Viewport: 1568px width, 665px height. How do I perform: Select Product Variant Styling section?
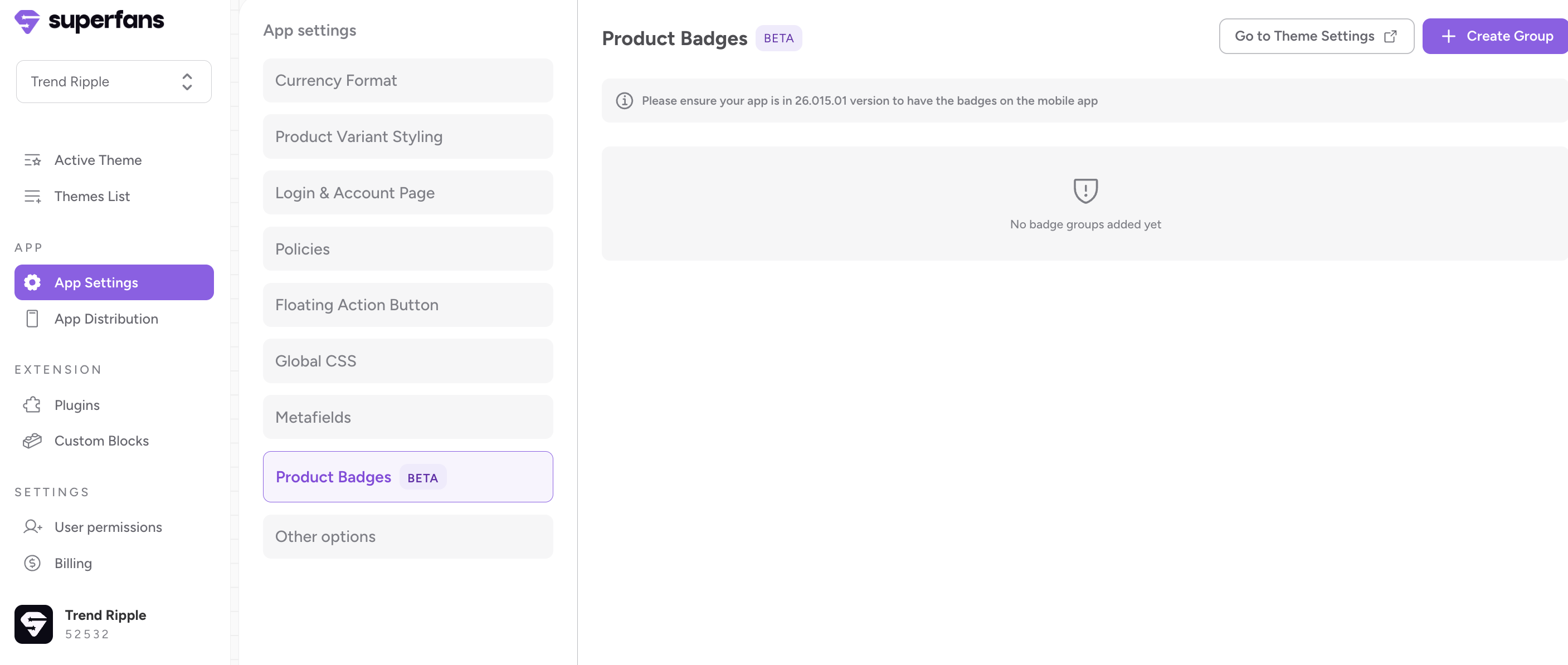coord(408,137)
